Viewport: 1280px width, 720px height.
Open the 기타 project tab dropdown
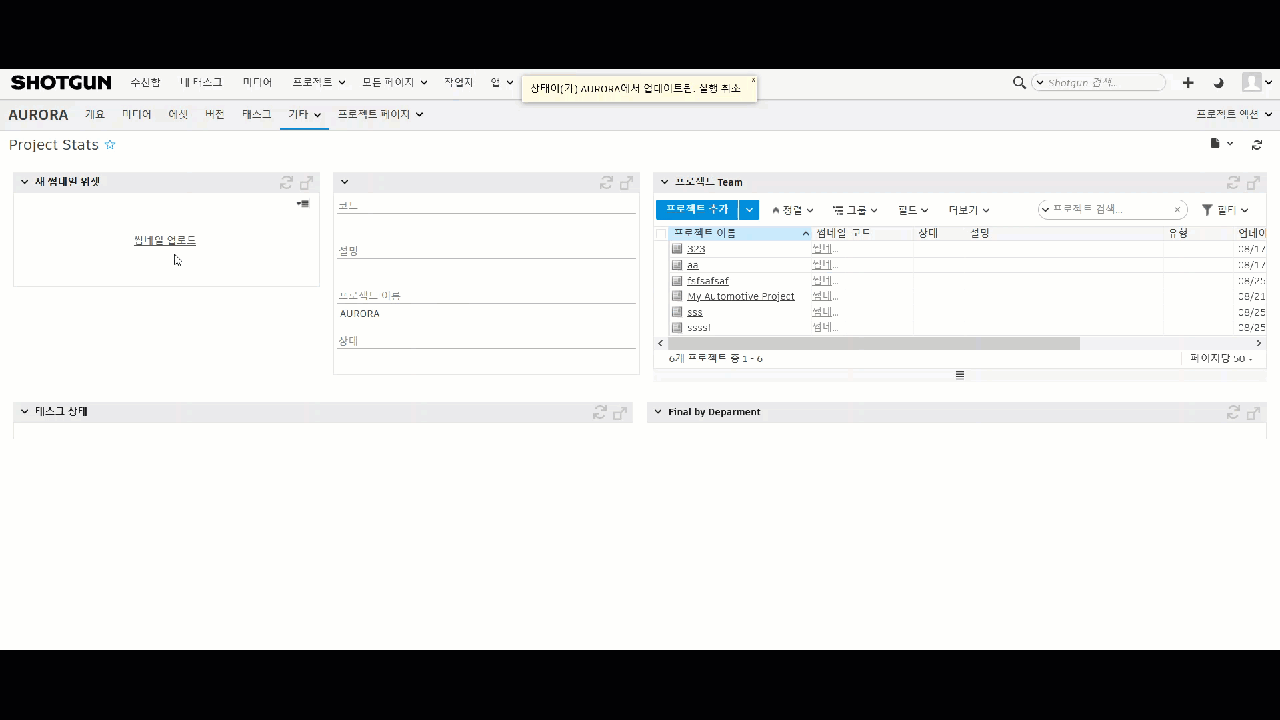coord(305,115)
